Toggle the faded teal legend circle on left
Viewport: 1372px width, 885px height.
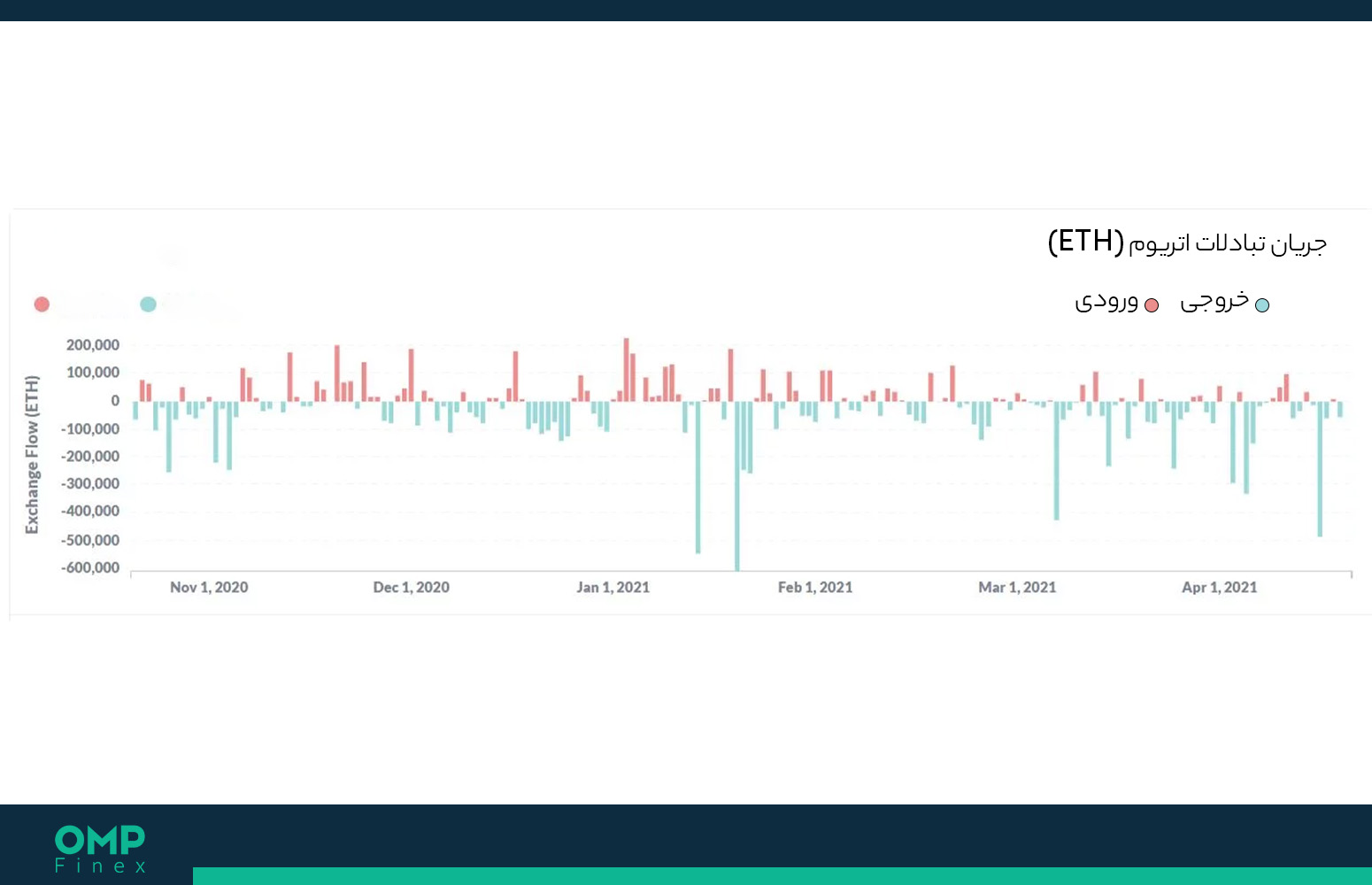(x=148, y=304)
